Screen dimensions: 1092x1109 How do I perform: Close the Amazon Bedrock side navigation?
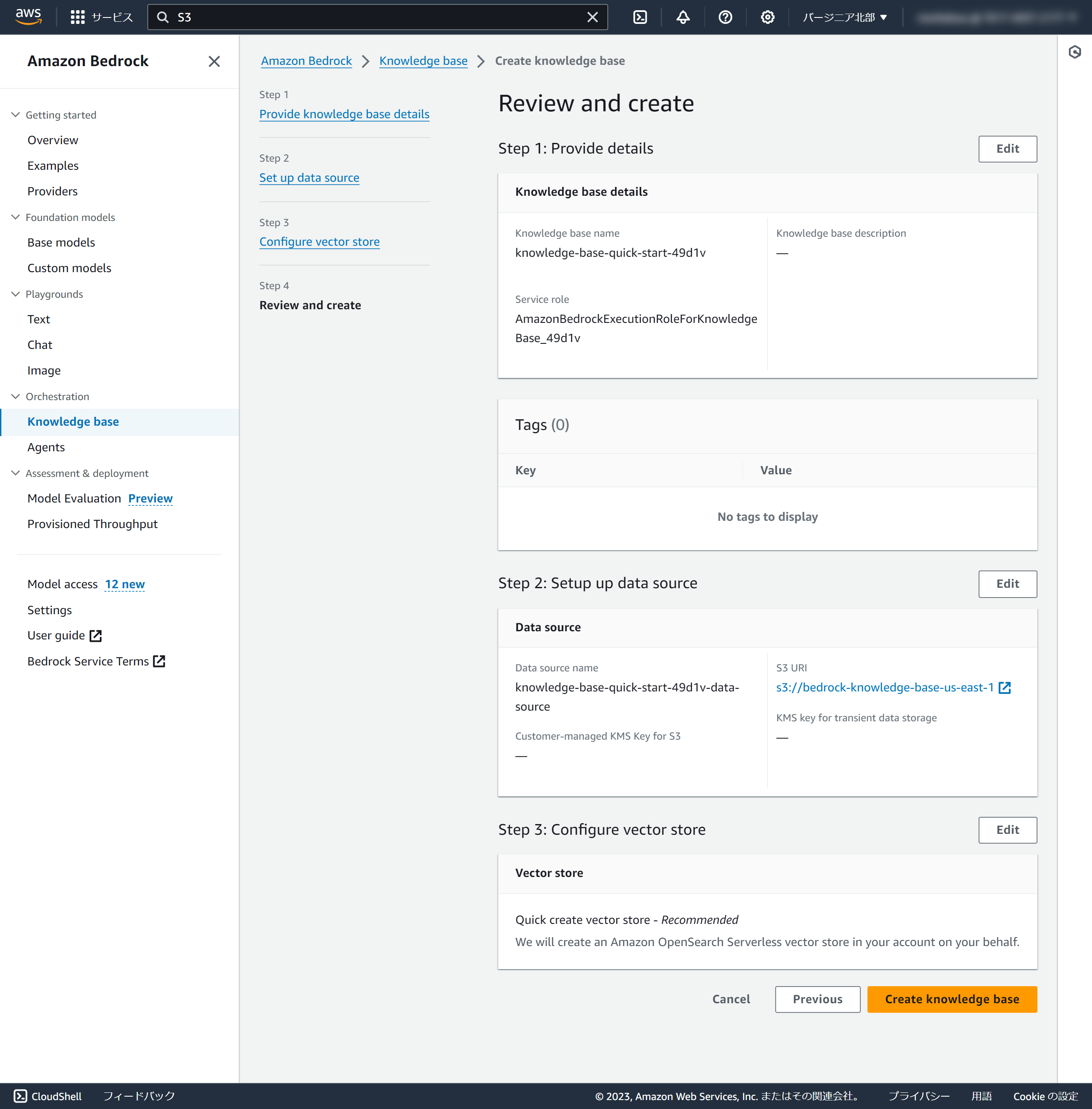214,61
